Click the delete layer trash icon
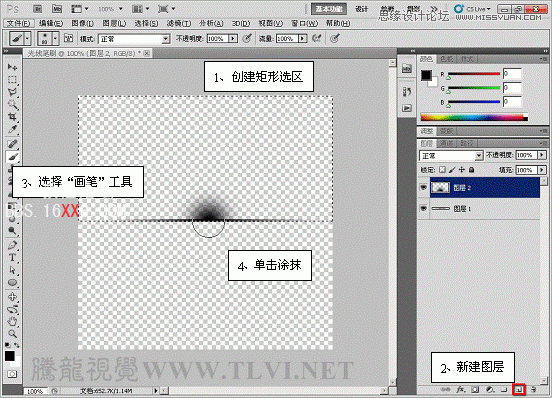 533,389
